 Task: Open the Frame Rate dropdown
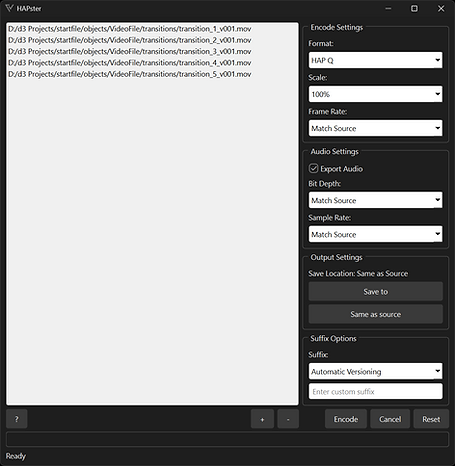(x=376, y=128)
